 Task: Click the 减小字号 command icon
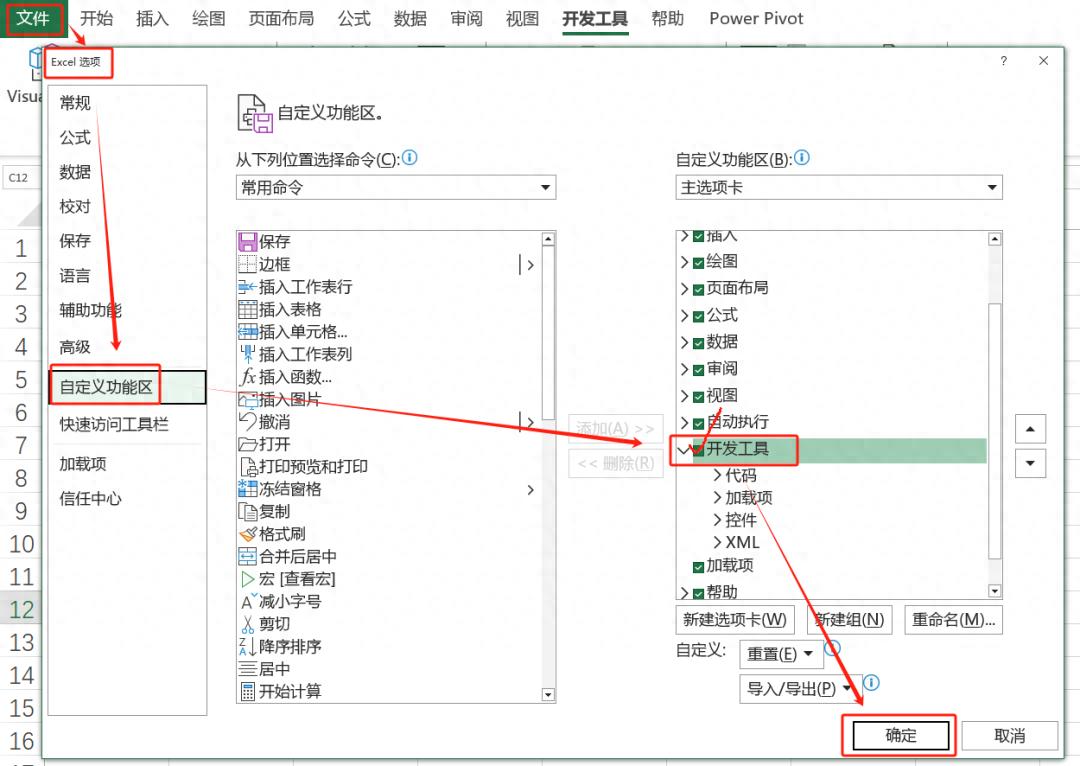coord(247,601)
